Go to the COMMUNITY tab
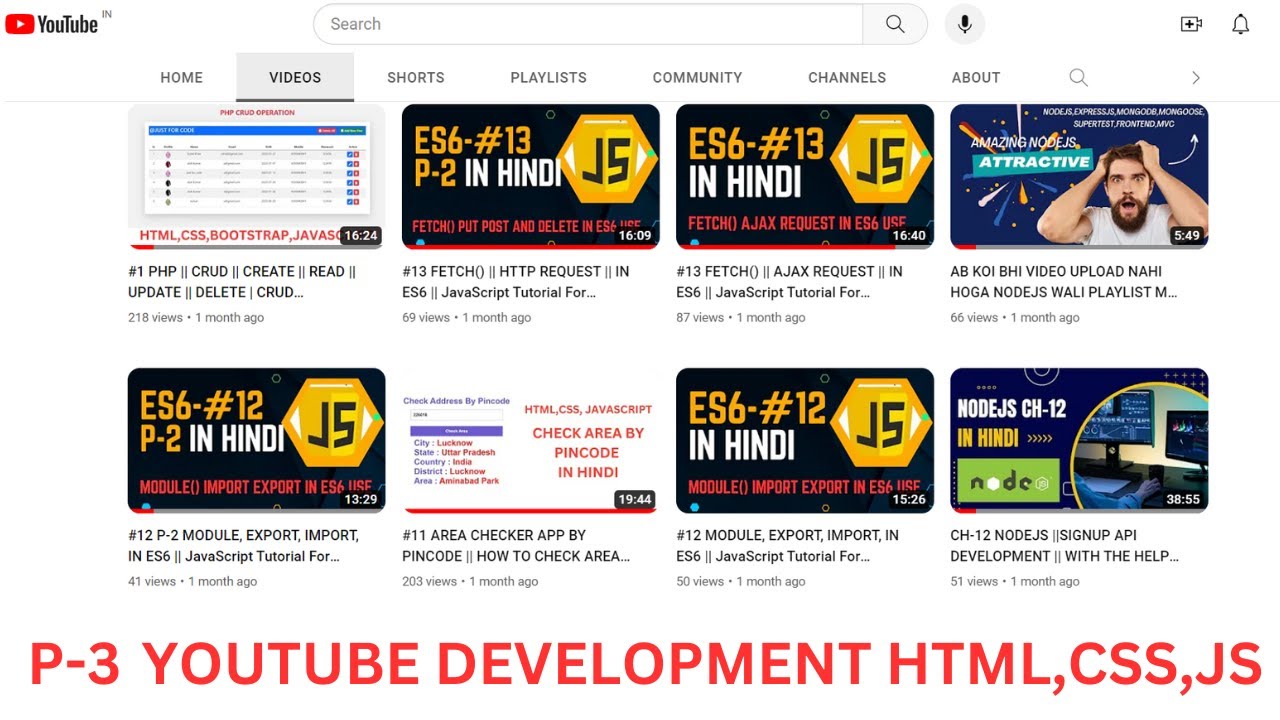Screen dimensions: 1280x720 (697, 77)
